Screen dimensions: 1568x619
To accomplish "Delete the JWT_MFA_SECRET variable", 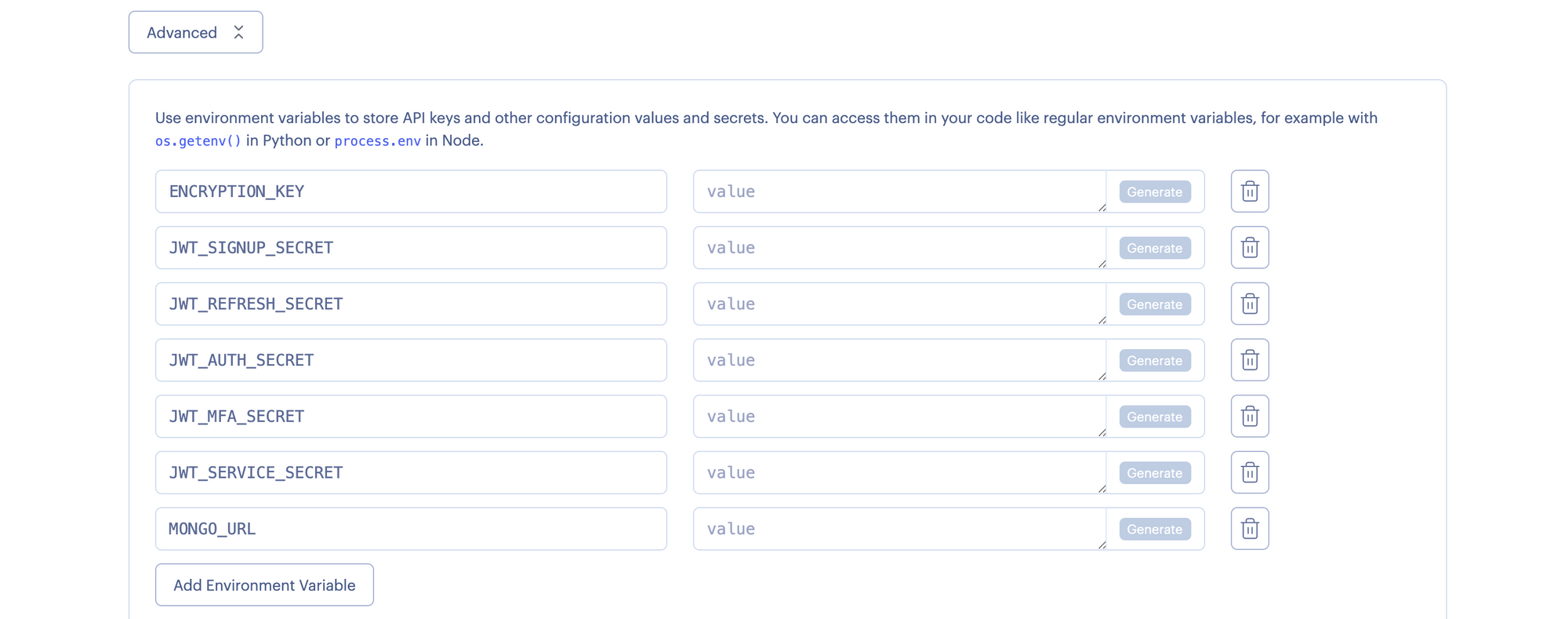I will (1250, 416).
